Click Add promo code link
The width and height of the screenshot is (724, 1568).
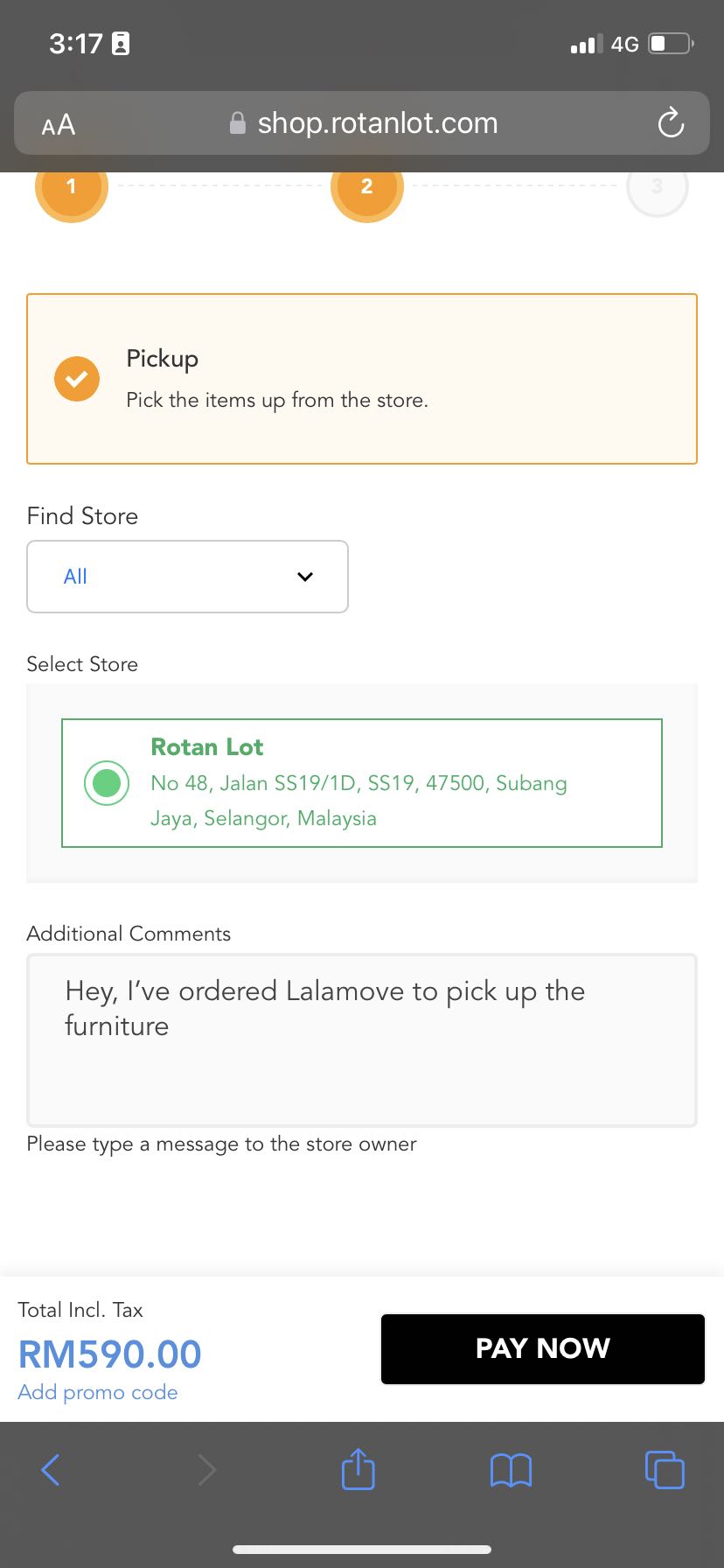click(x=98, y=1392)
